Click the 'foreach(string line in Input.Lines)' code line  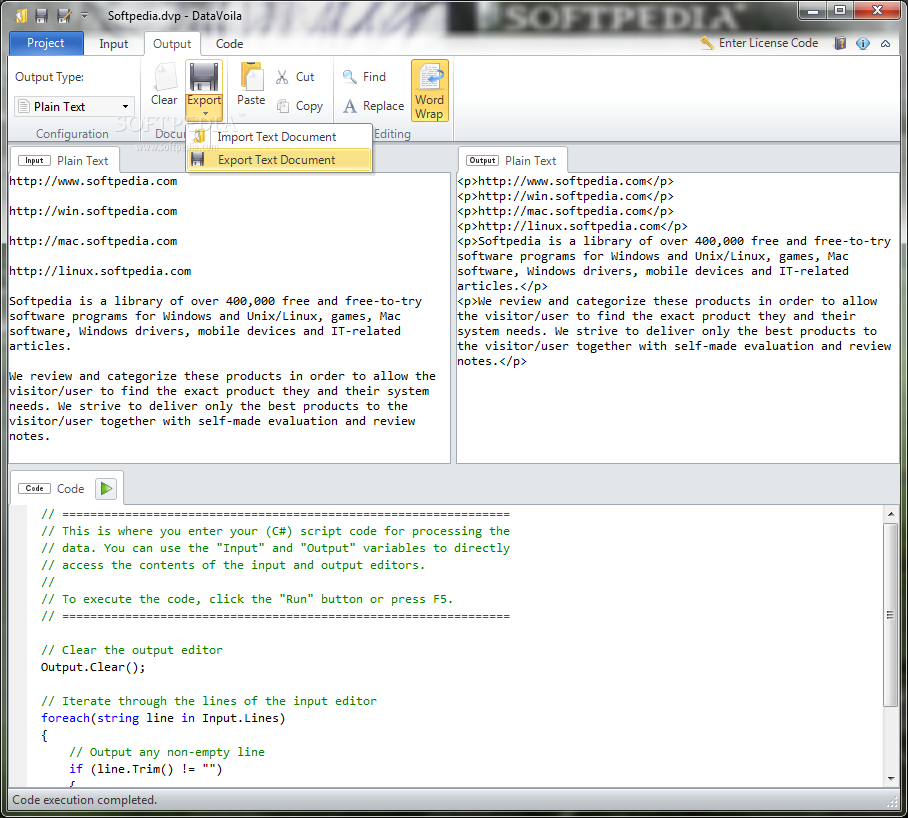[163, 718]
